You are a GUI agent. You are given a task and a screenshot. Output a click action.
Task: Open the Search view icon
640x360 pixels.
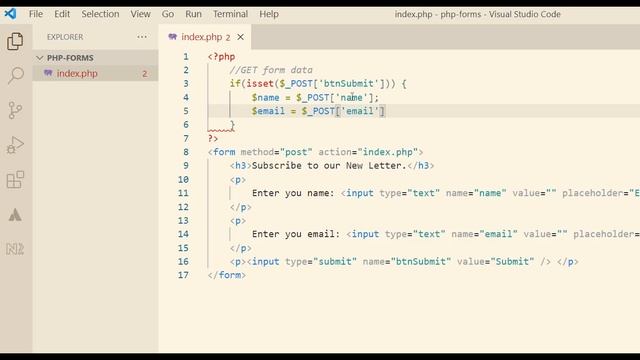(x=15, y=76)
